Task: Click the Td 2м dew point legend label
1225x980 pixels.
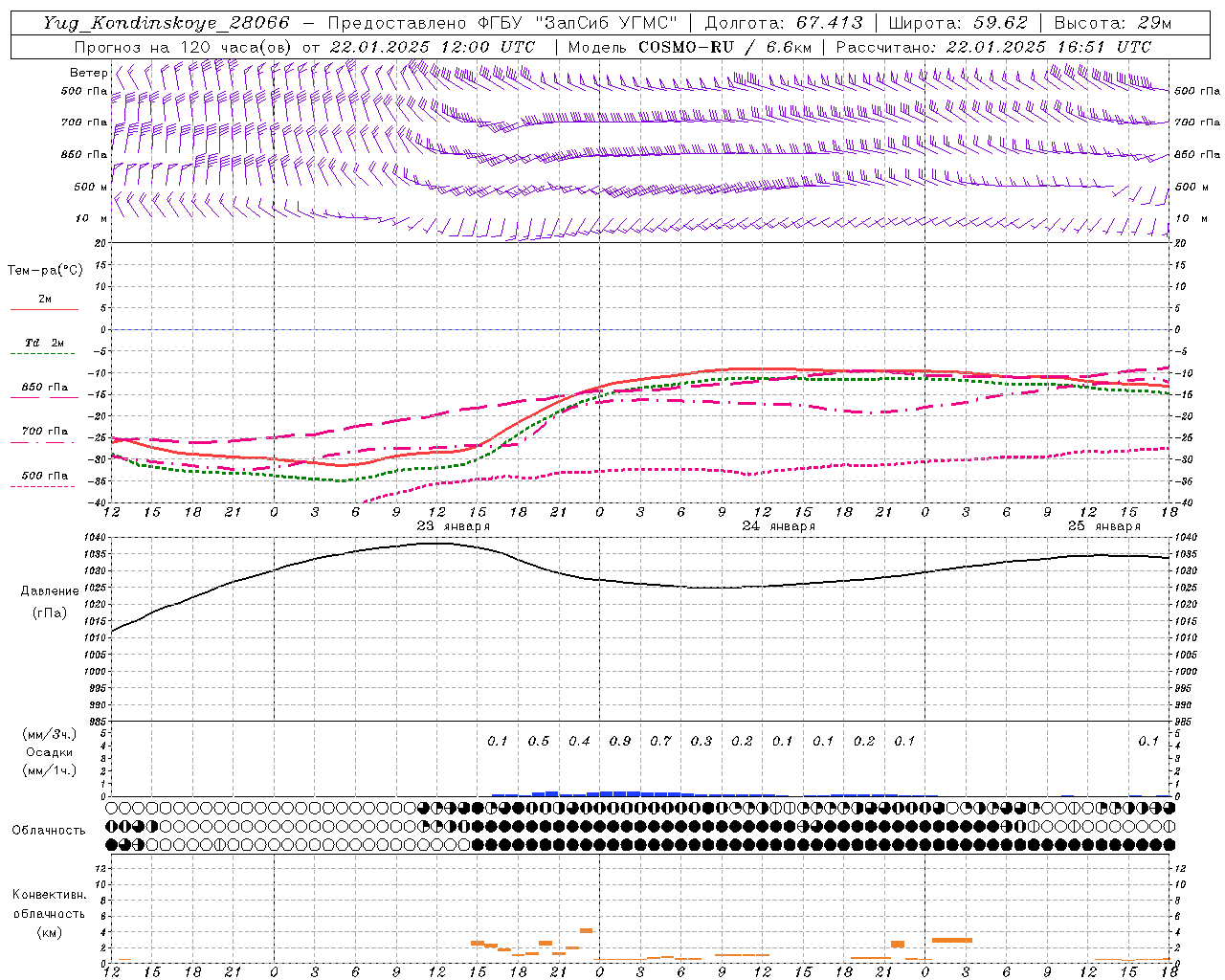Action: 44,343
